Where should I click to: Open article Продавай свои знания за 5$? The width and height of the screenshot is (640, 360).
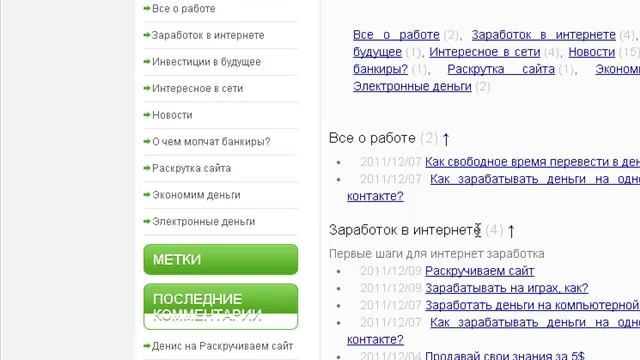pyautogui.click(x=505, y=356)
